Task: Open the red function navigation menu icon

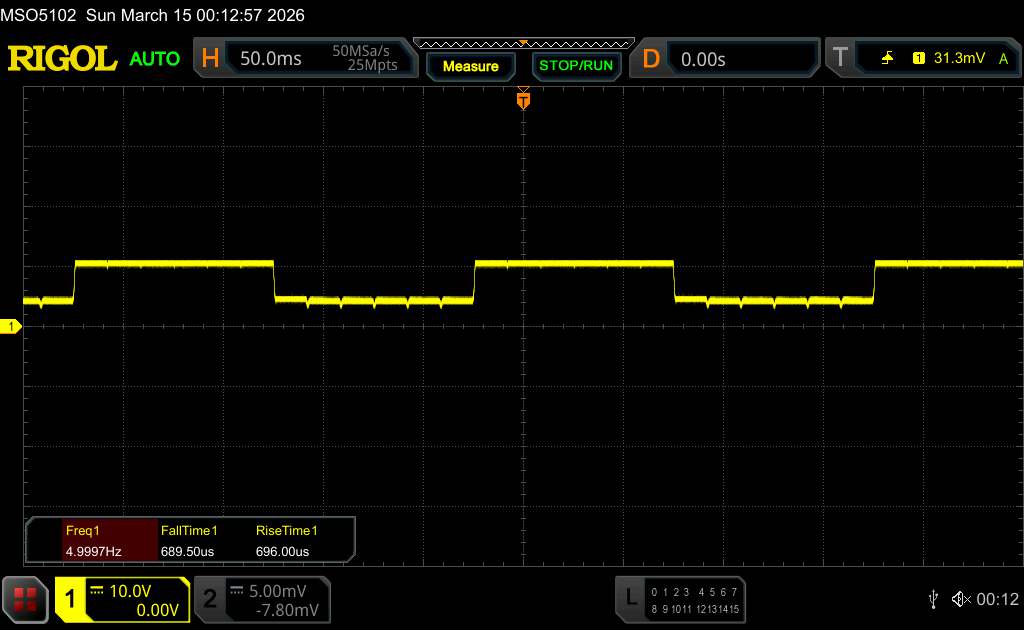Action: (x=25, y=598)
